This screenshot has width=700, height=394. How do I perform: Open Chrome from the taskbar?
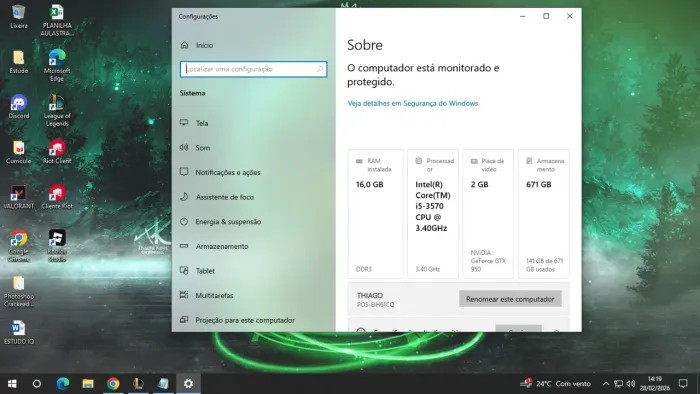click(x=113, y=383)
